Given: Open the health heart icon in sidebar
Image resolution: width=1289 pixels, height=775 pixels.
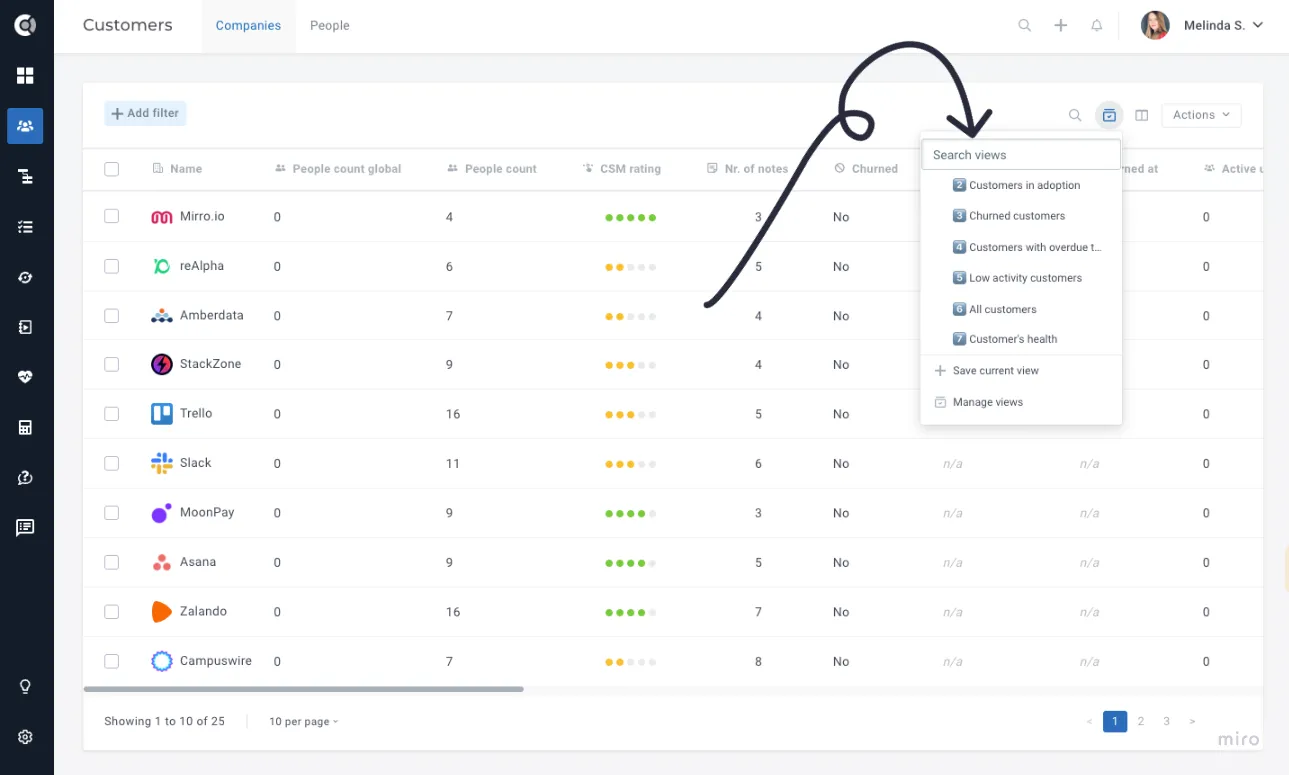Looking at the screenshot, I should (25, 377).
